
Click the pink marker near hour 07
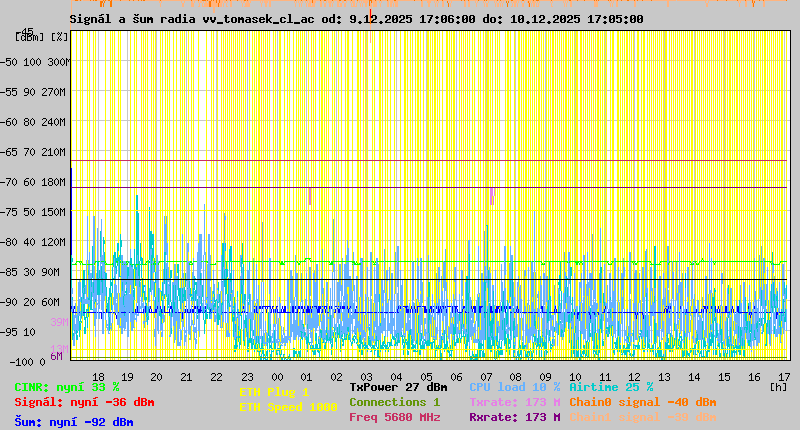[492, 194]
